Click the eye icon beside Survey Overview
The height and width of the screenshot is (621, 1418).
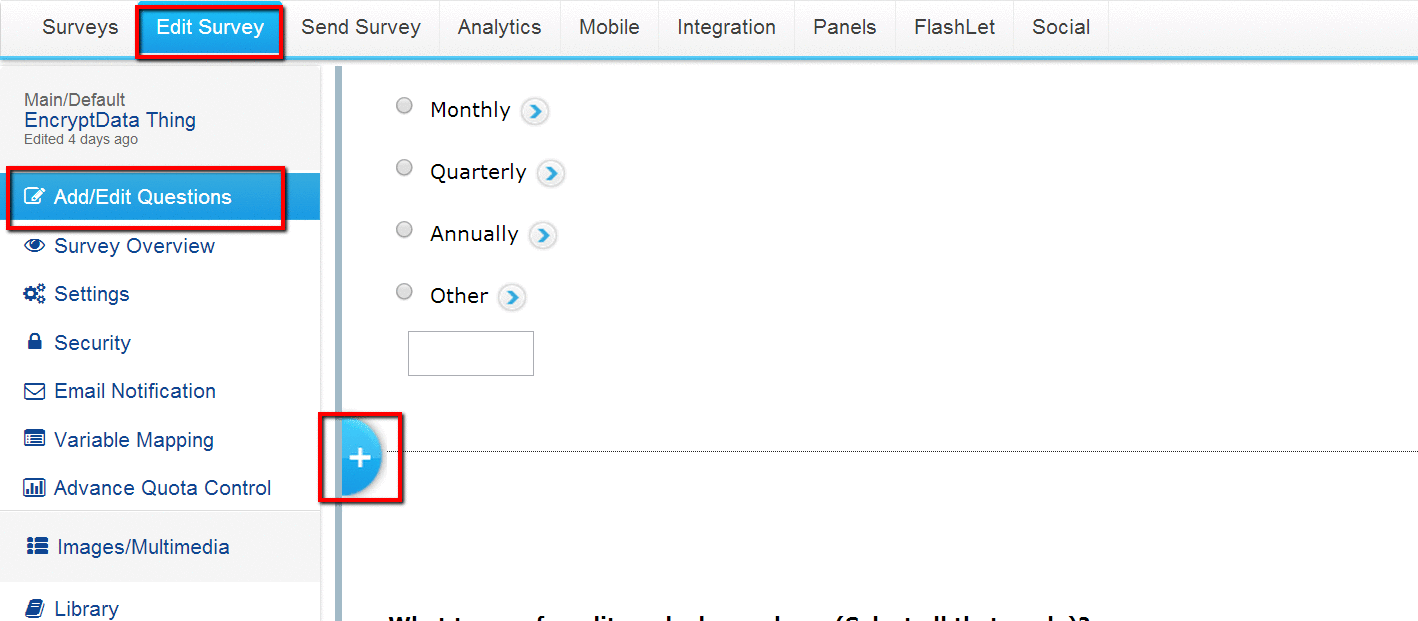pyautogui.click(x=35, y=245)
